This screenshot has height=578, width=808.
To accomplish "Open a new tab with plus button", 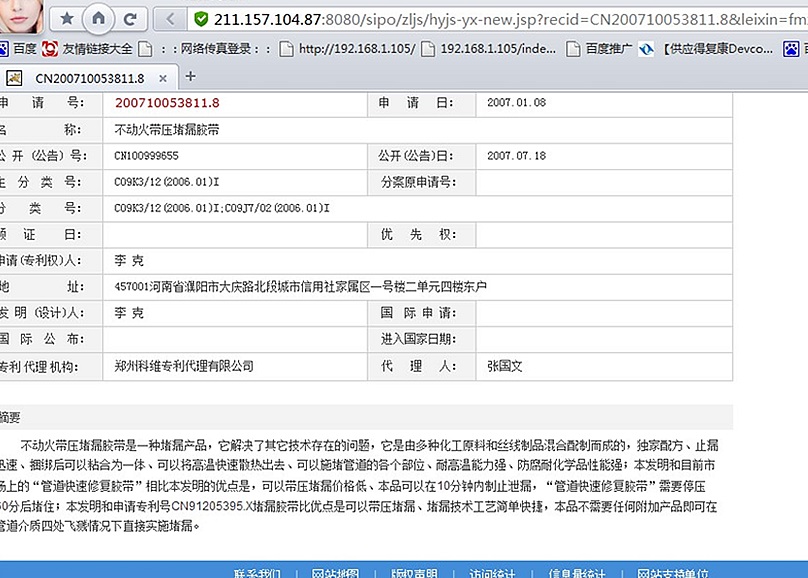I will point(190,77).
